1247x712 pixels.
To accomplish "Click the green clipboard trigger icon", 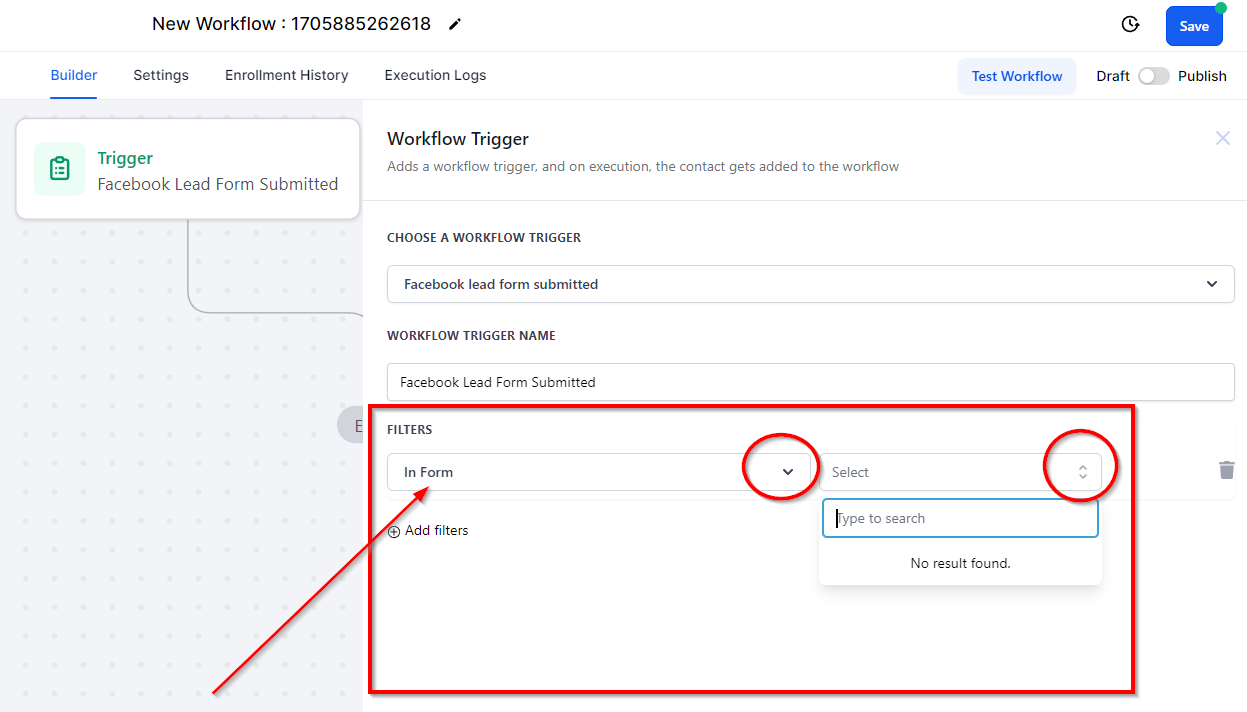I will point(59,169).
